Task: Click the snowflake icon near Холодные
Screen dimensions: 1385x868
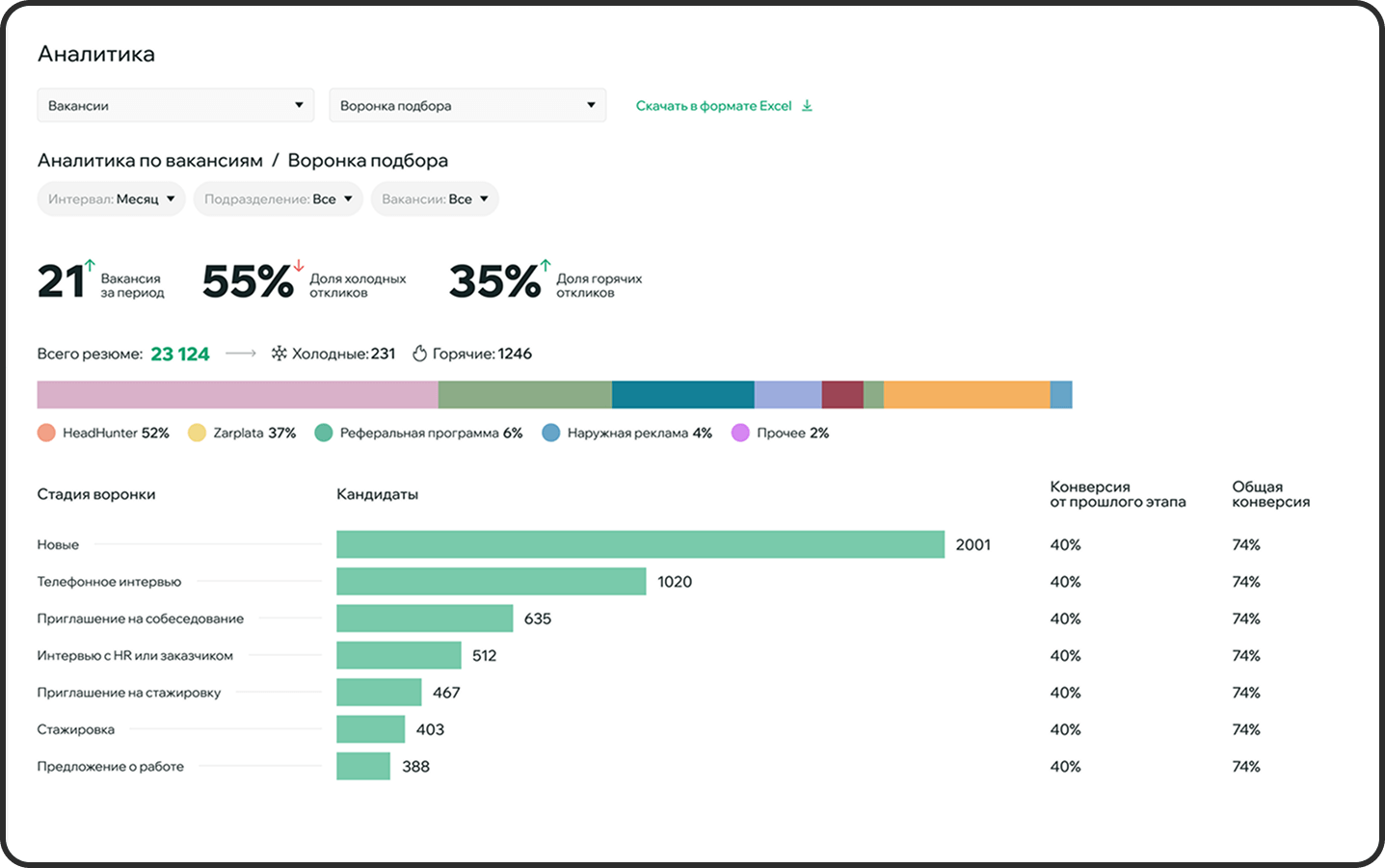Action: click(x=279, y=354)
